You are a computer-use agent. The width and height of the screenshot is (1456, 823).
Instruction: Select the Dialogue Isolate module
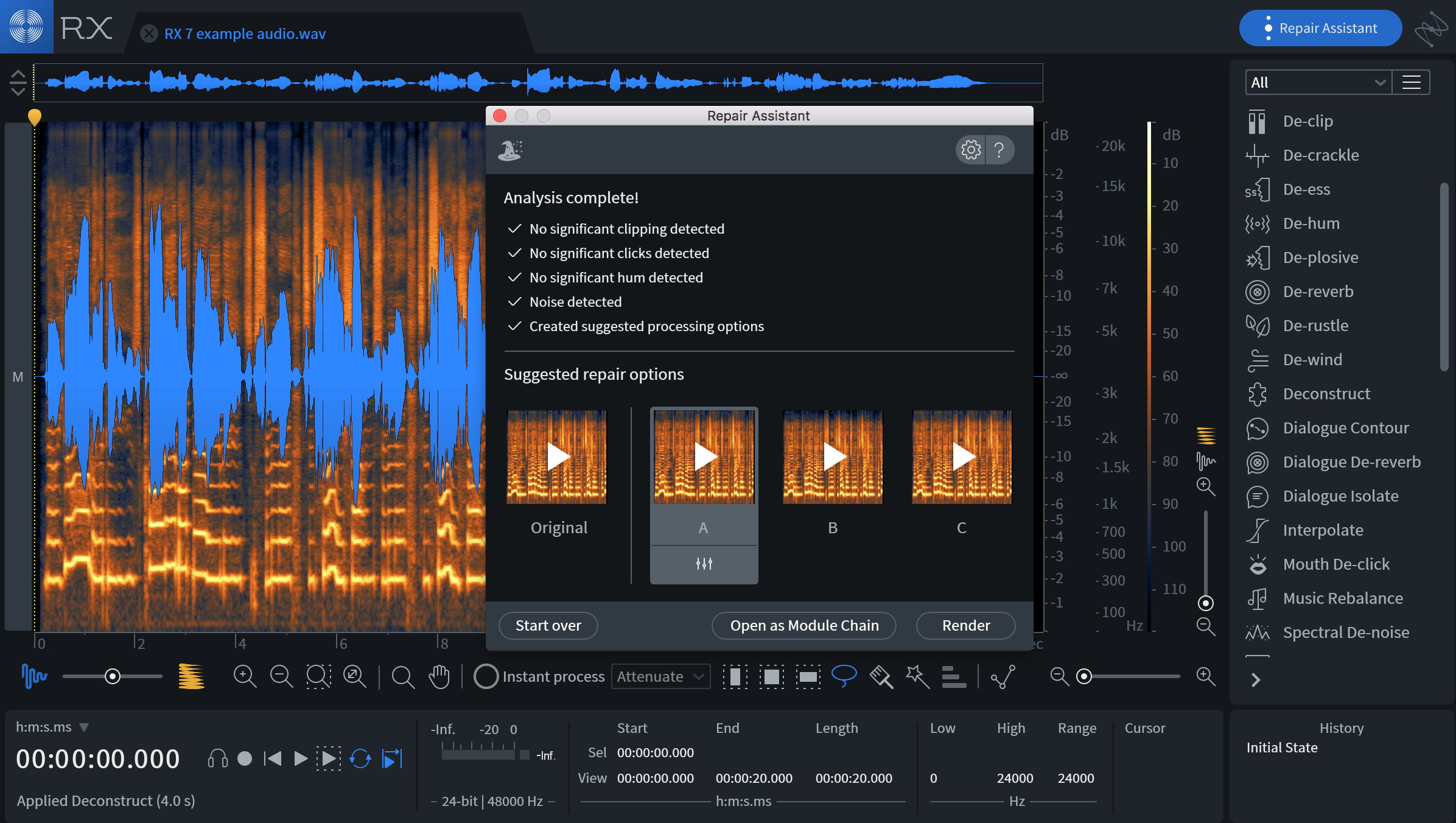(x=1340, y=496)
